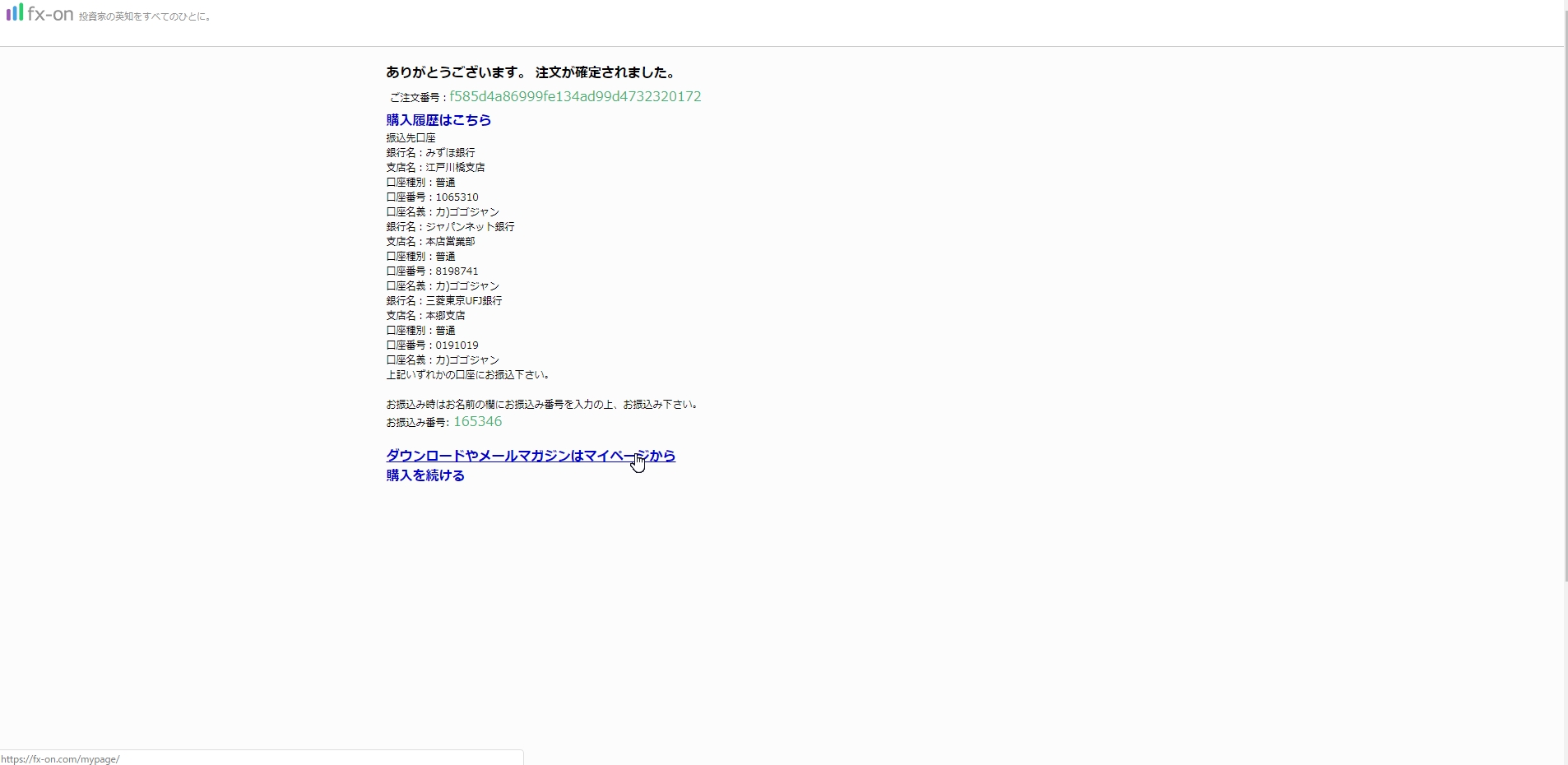
Task: Click the 本郷支店 branch name line
Action: click(425, 316)
